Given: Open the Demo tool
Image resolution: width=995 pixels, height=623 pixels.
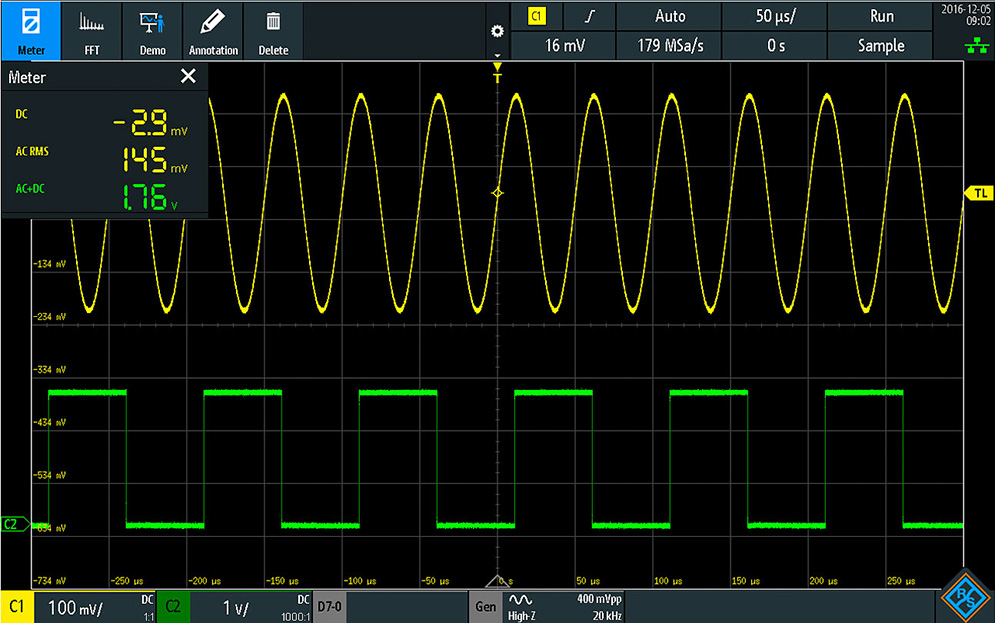Looking at the screenshot, I should coord(152,31).
